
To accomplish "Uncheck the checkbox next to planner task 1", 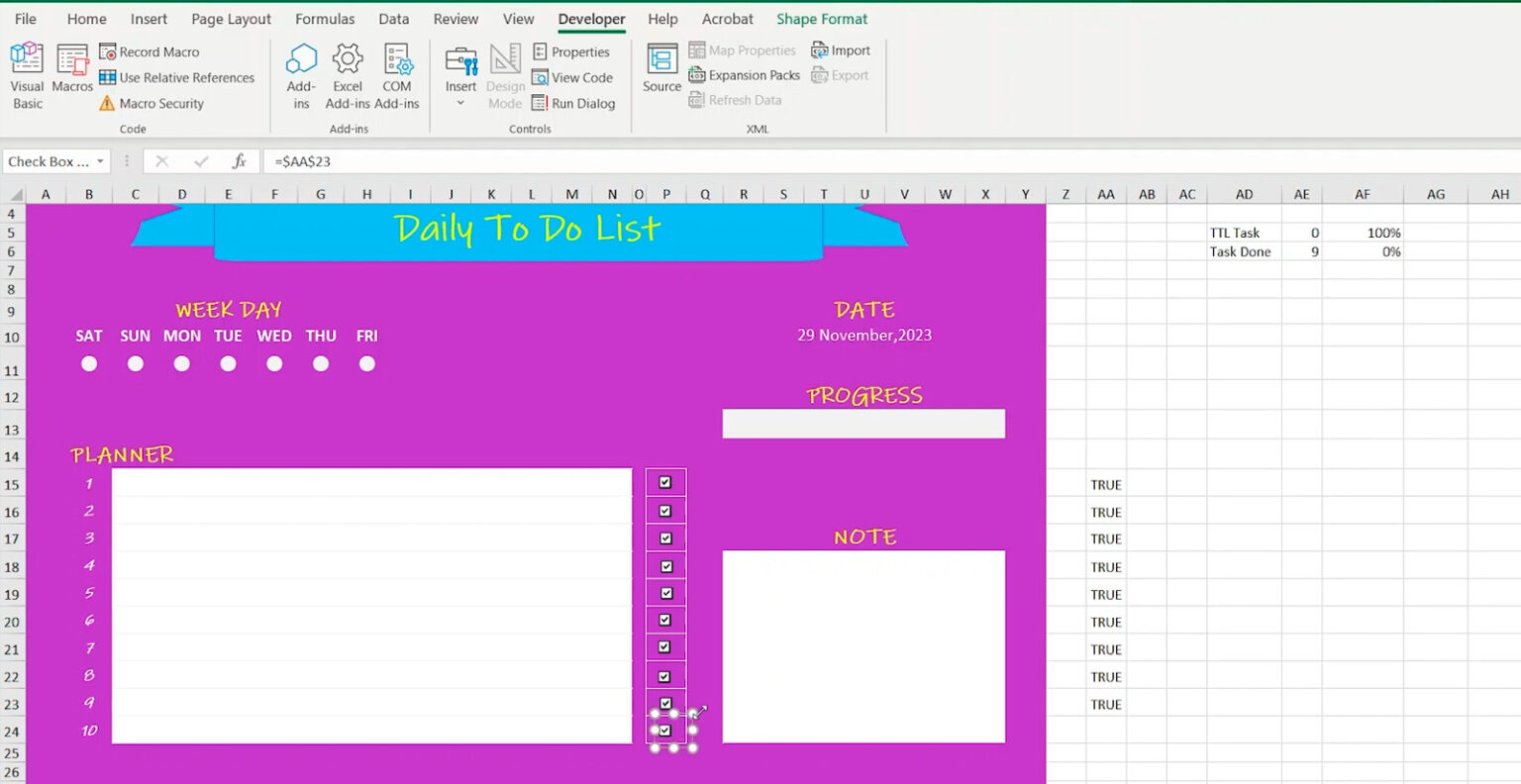I will click(664, 481).
